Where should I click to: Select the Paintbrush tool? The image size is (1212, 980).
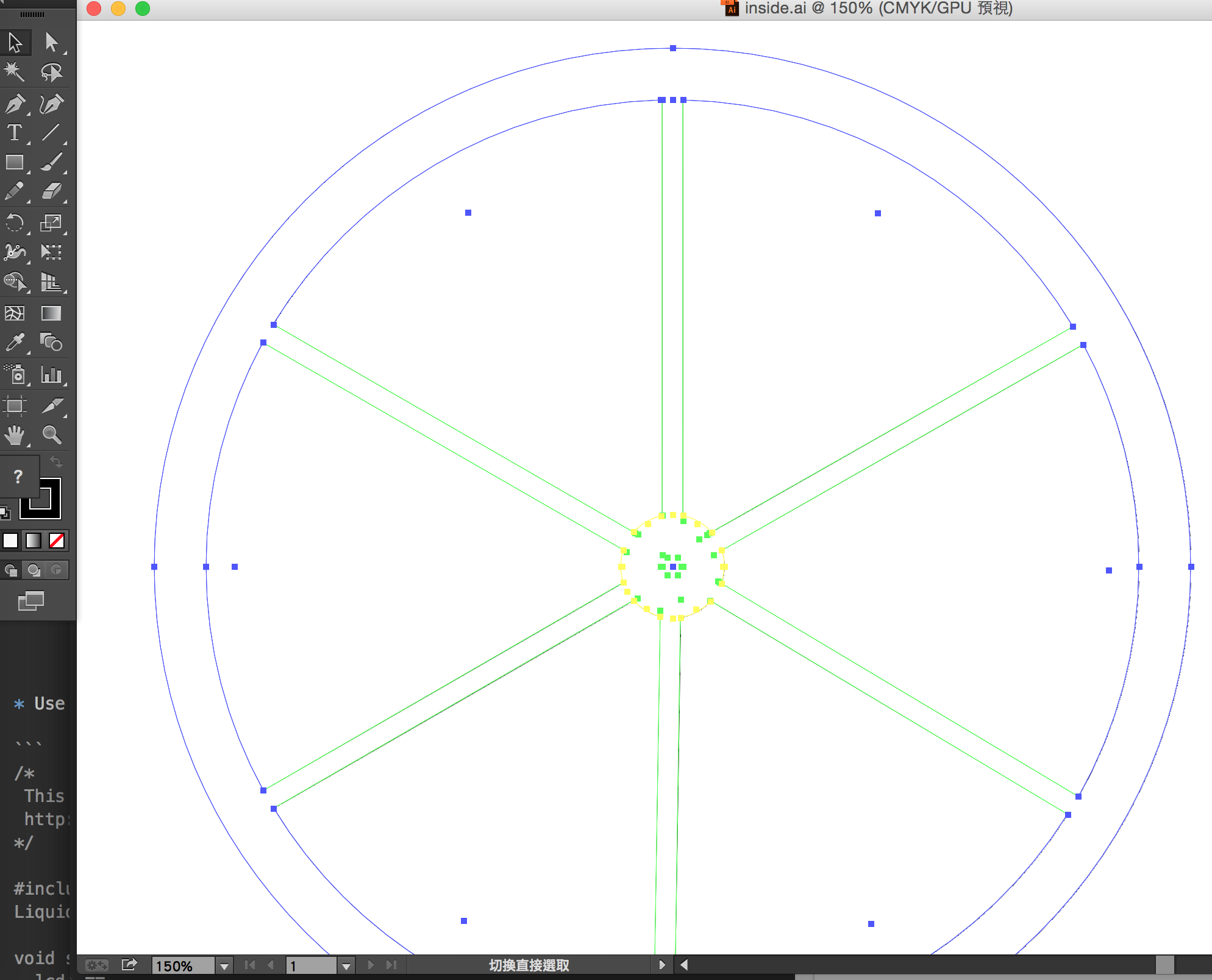pos(52,162)
